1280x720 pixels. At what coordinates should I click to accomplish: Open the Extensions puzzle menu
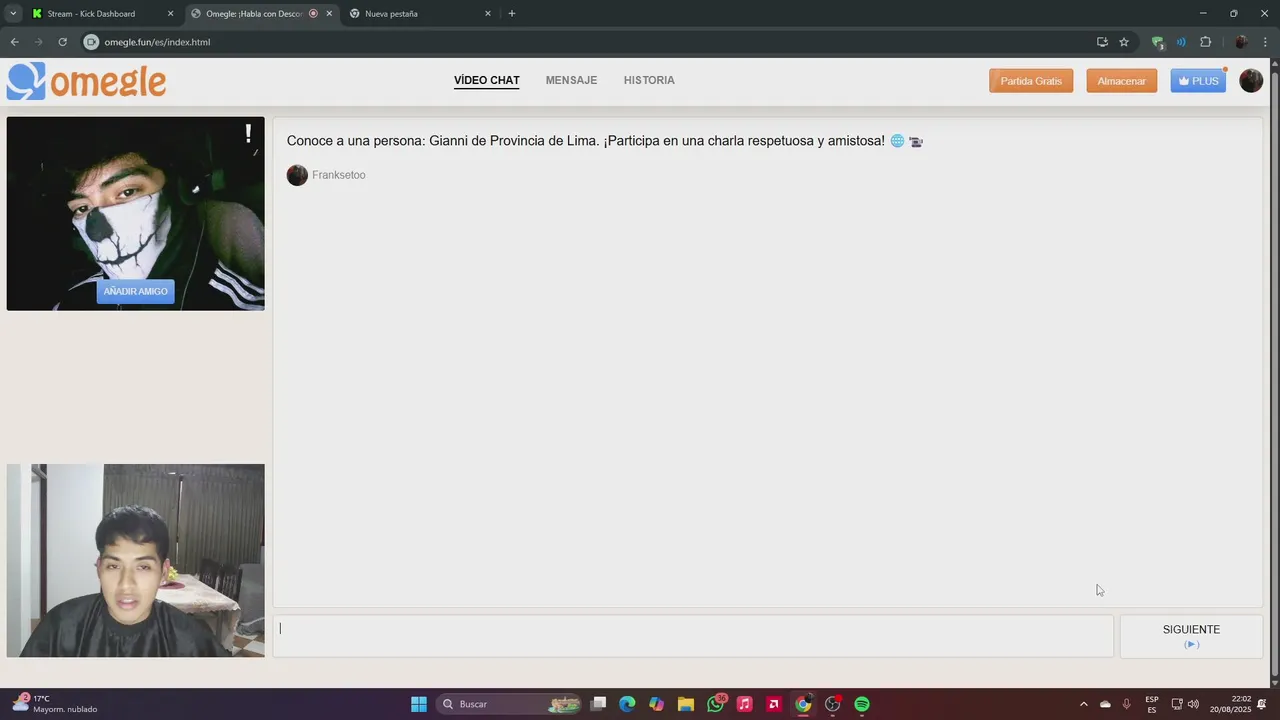click(x=1205, y=42)
